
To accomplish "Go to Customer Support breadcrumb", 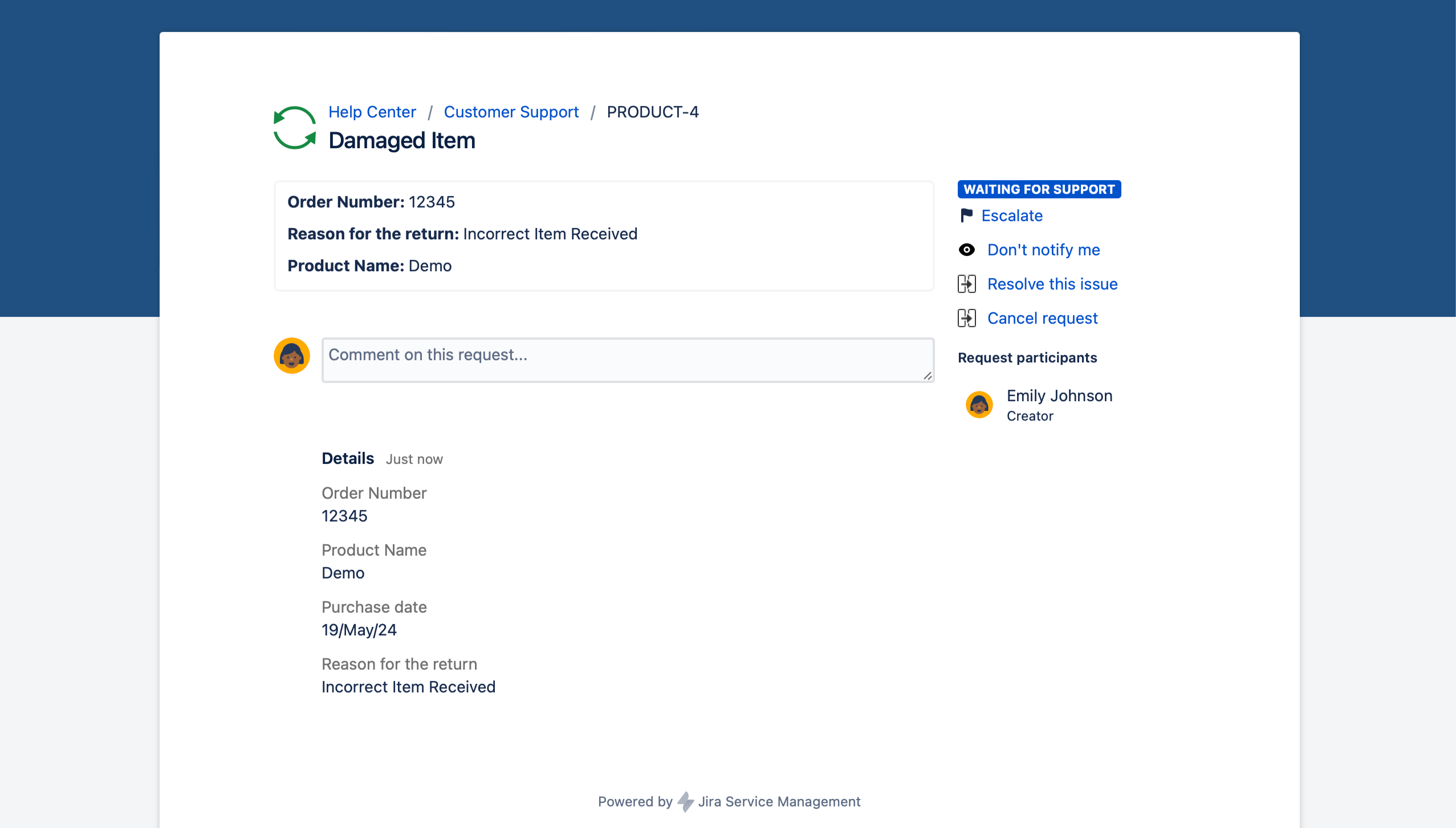I will click(x=511, y=112).
